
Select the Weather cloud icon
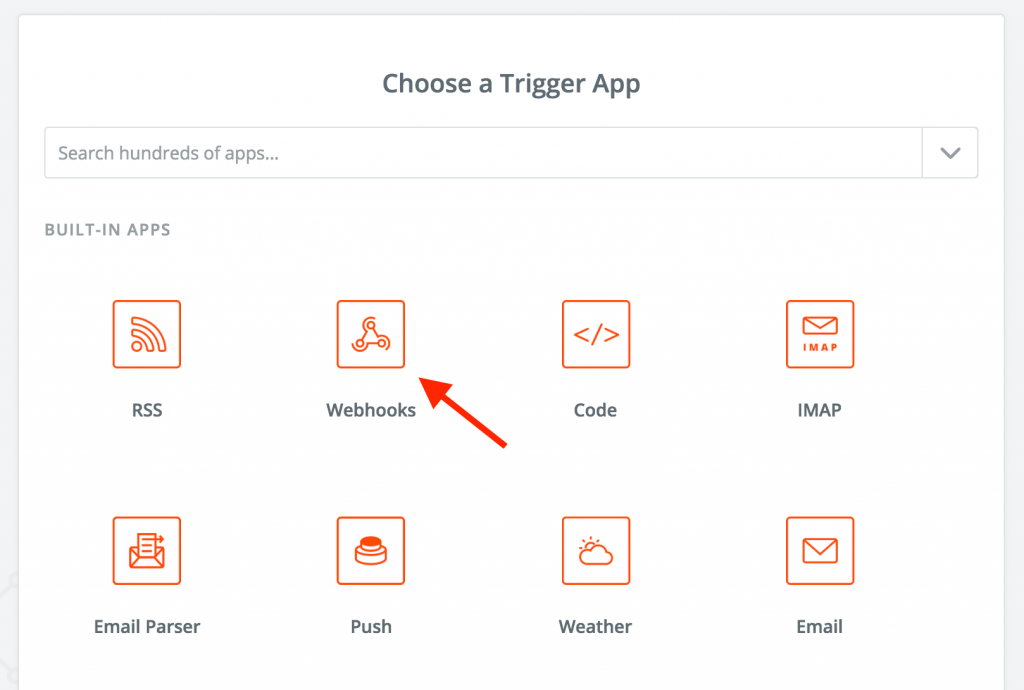[x=596, y=551]
